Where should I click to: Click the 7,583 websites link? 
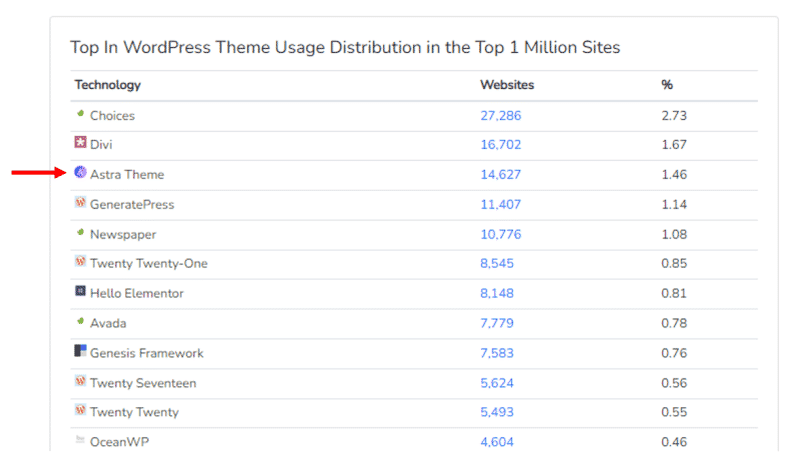(497, 353)
